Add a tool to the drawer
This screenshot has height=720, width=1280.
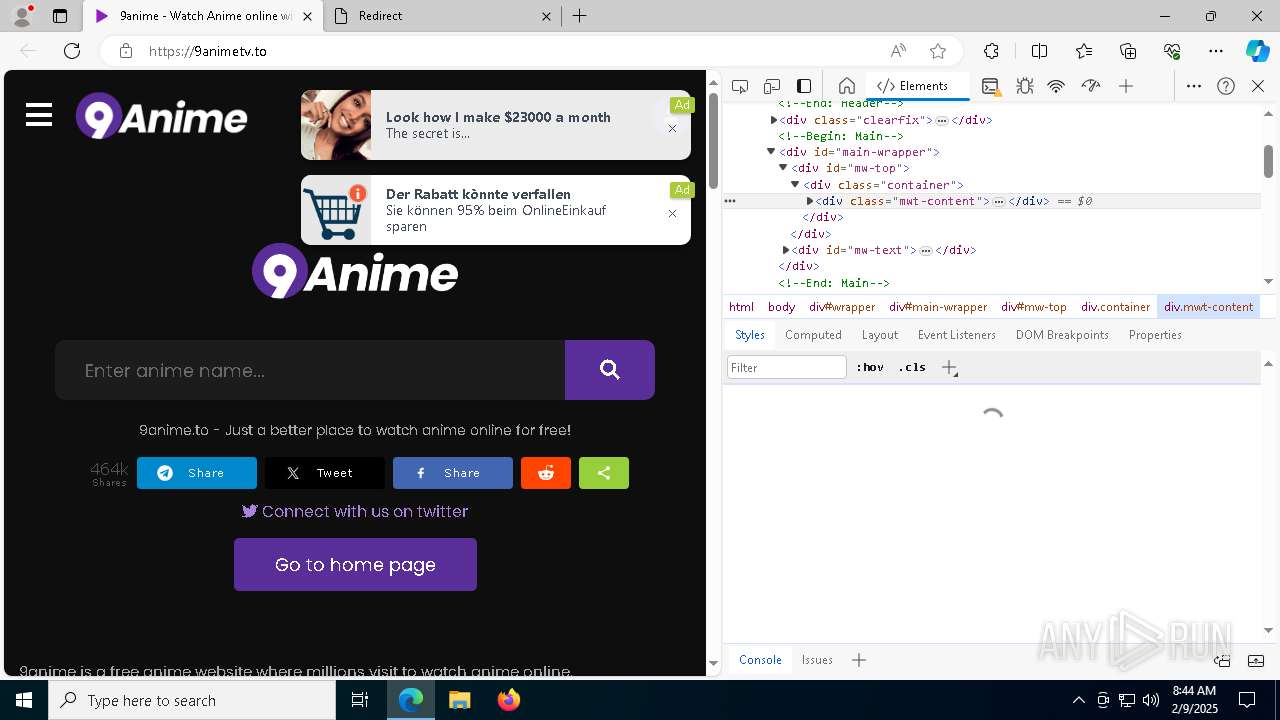click(859, 660)
